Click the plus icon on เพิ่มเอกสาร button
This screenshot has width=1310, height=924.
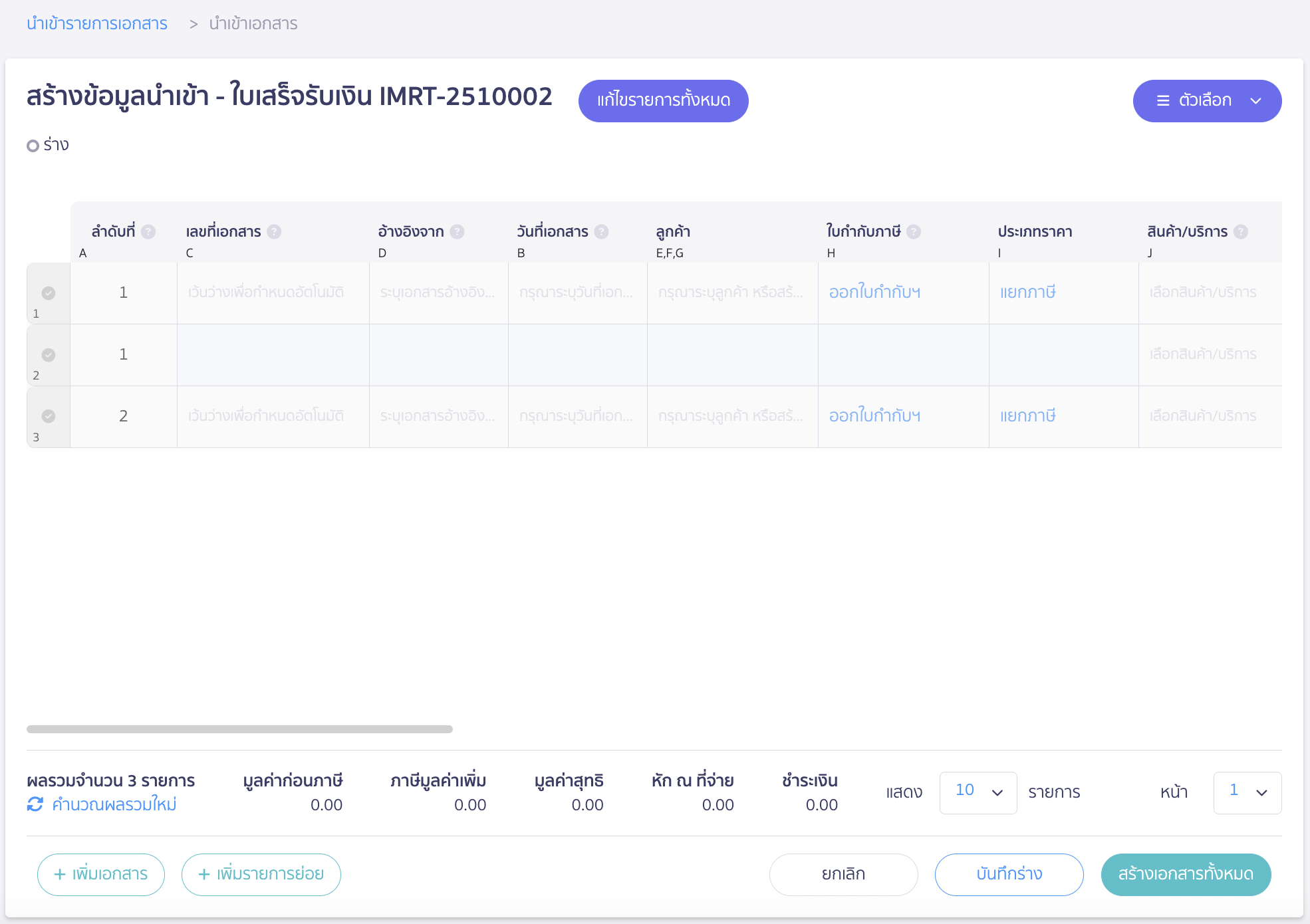(59, 874)
